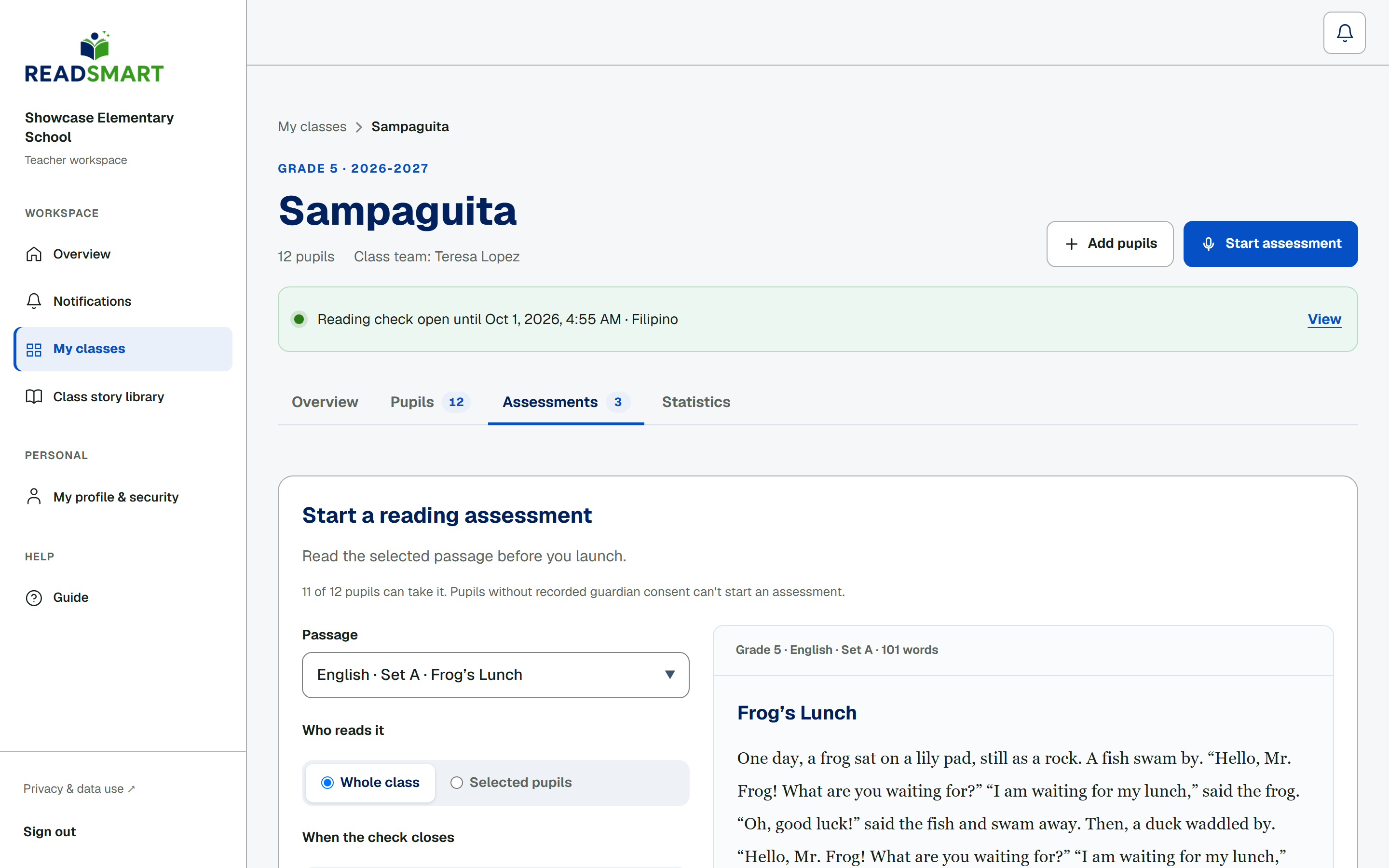Open Class story library in sidebar

tap(123, 397)
